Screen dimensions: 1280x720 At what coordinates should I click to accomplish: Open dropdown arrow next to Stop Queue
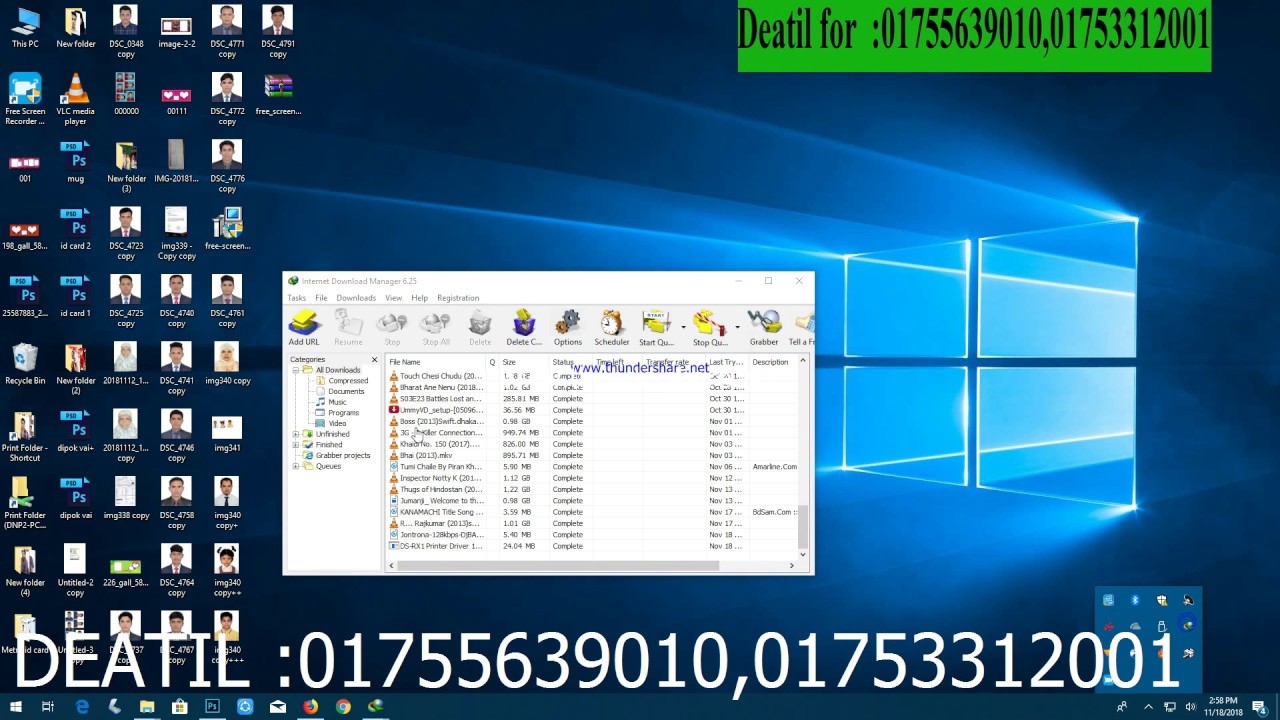click(x=737, y=327)
